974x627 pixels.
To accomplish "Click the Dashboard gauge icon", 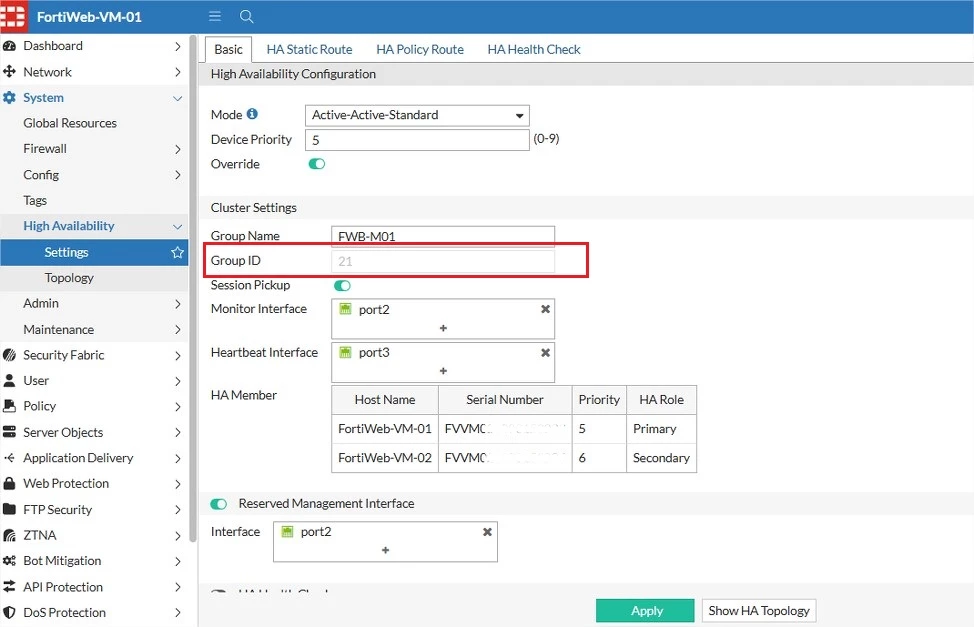I will click(x=9, y=46).
